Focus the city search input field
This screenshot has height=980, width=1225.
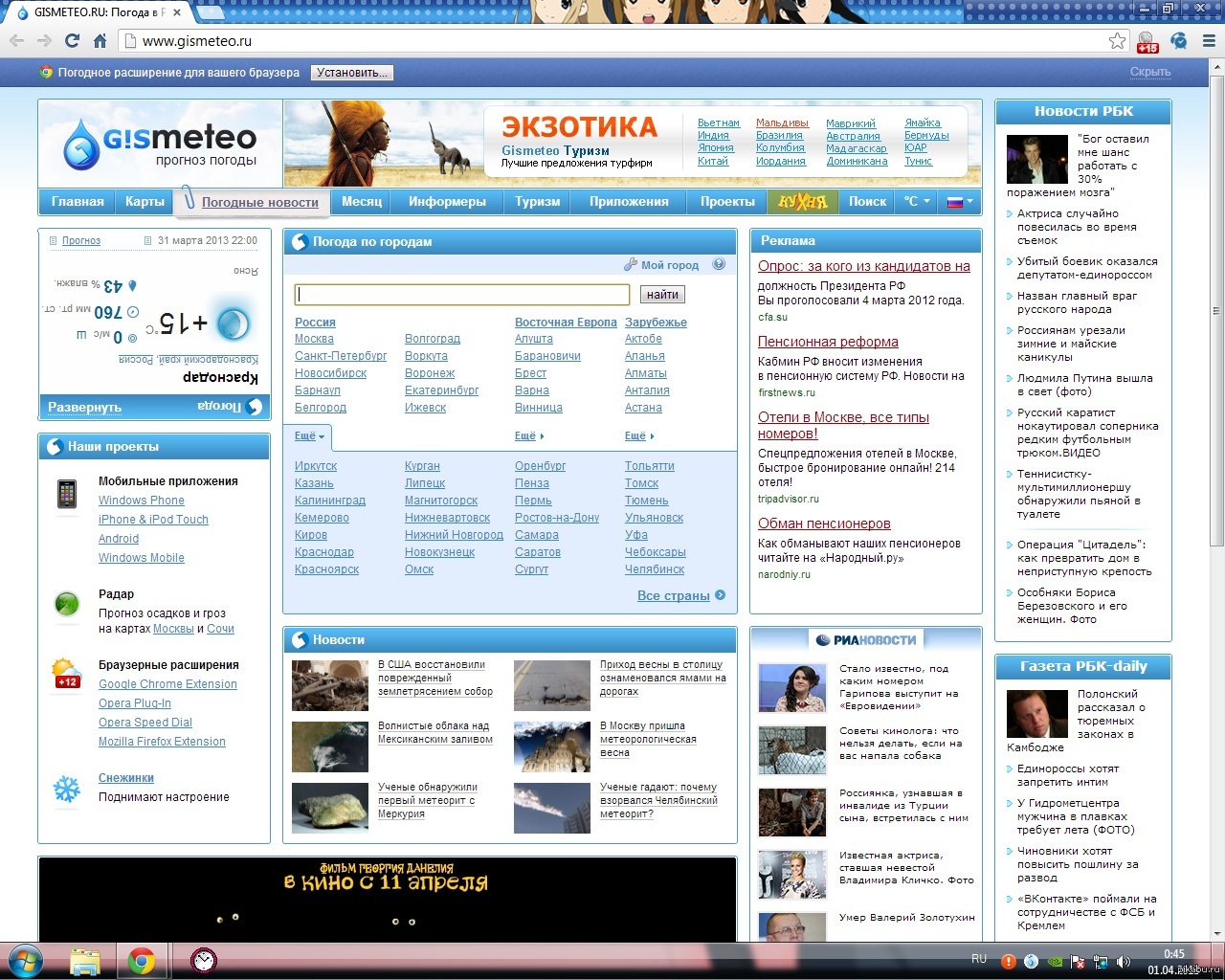462,295
